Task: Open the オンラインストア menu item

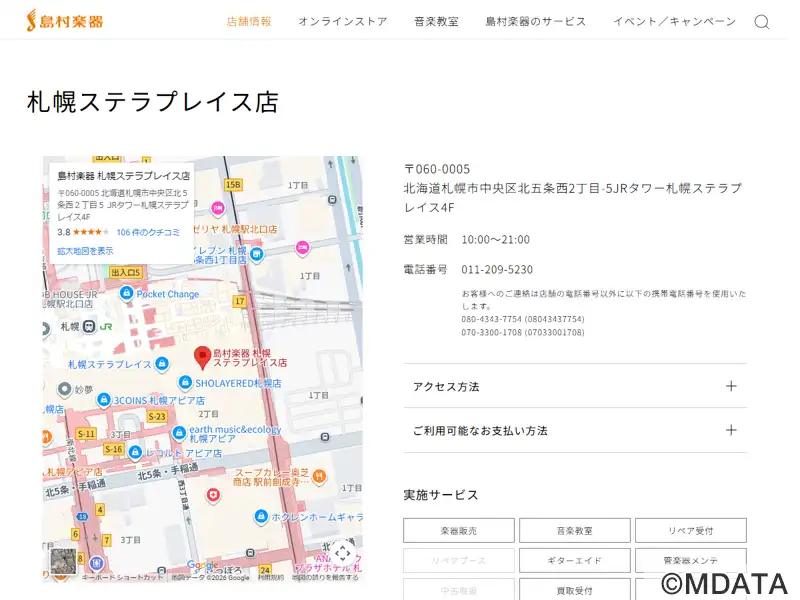Action: 342,22
